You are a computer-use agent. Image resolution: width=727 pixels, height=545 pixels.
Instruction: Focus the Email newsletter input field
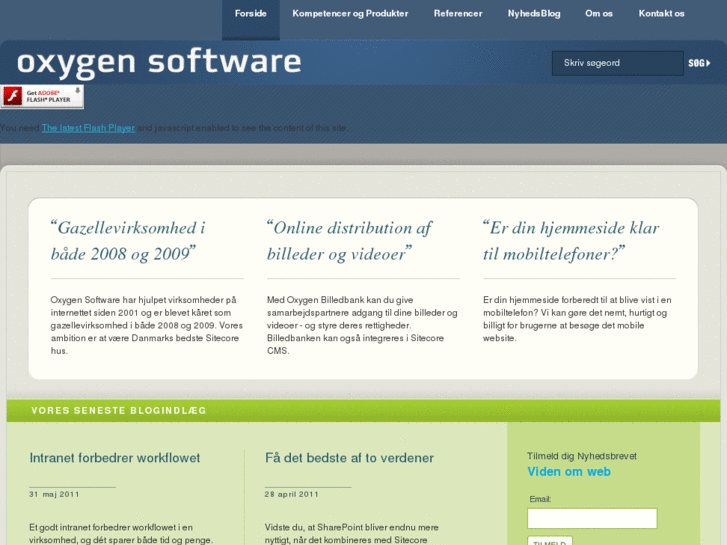pyautogui.click(x=592, y=518)
